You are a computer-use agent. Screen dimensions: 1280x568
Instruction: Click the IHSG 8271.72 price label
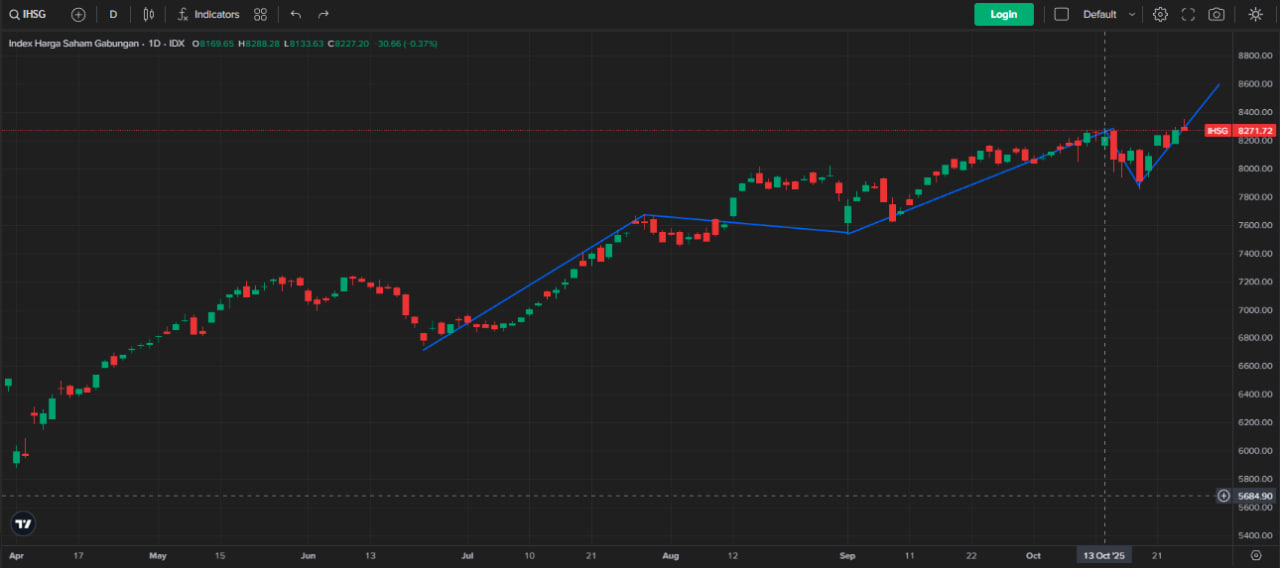point(1240,131)
